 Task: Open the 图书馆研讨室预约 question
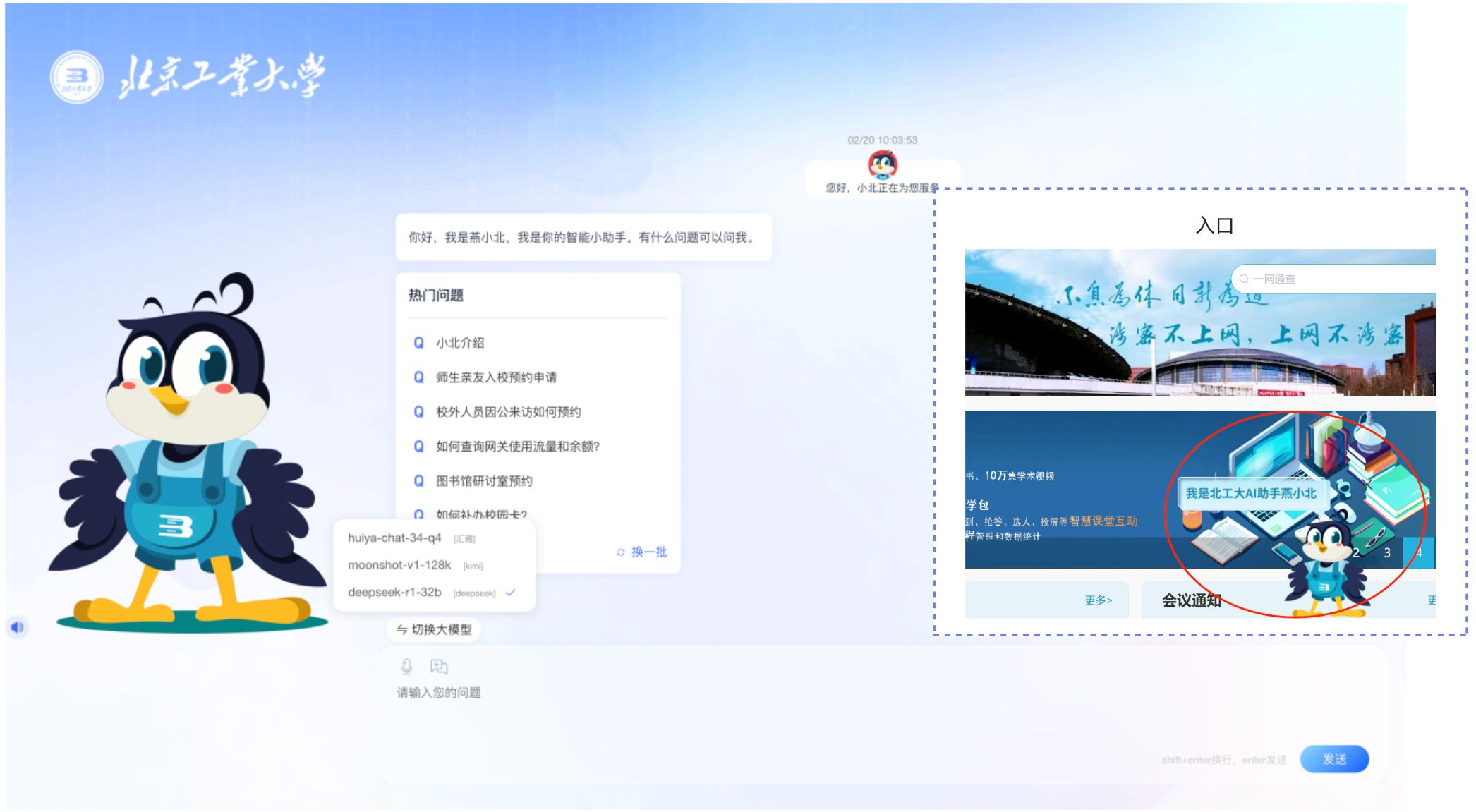click(484, 481)
